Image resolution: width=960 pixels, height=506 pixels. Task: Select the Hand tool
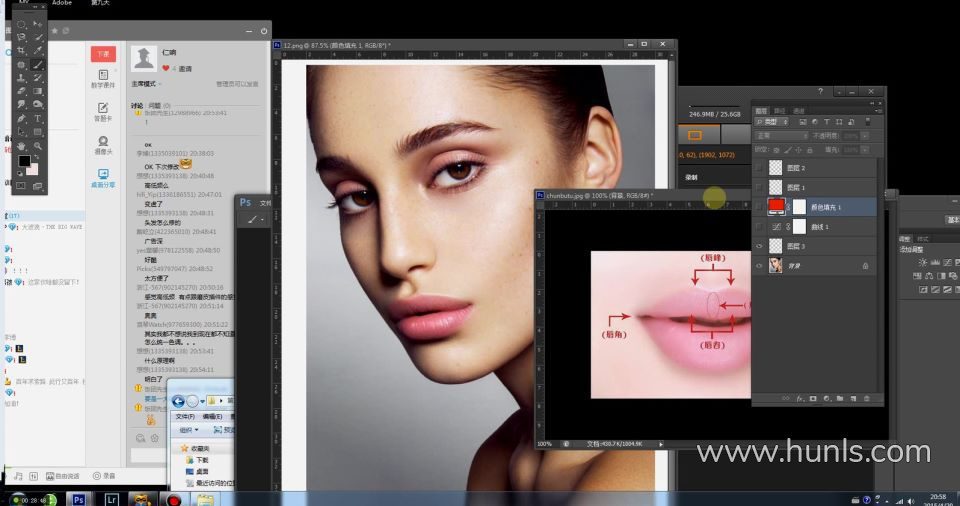(21, 146)
